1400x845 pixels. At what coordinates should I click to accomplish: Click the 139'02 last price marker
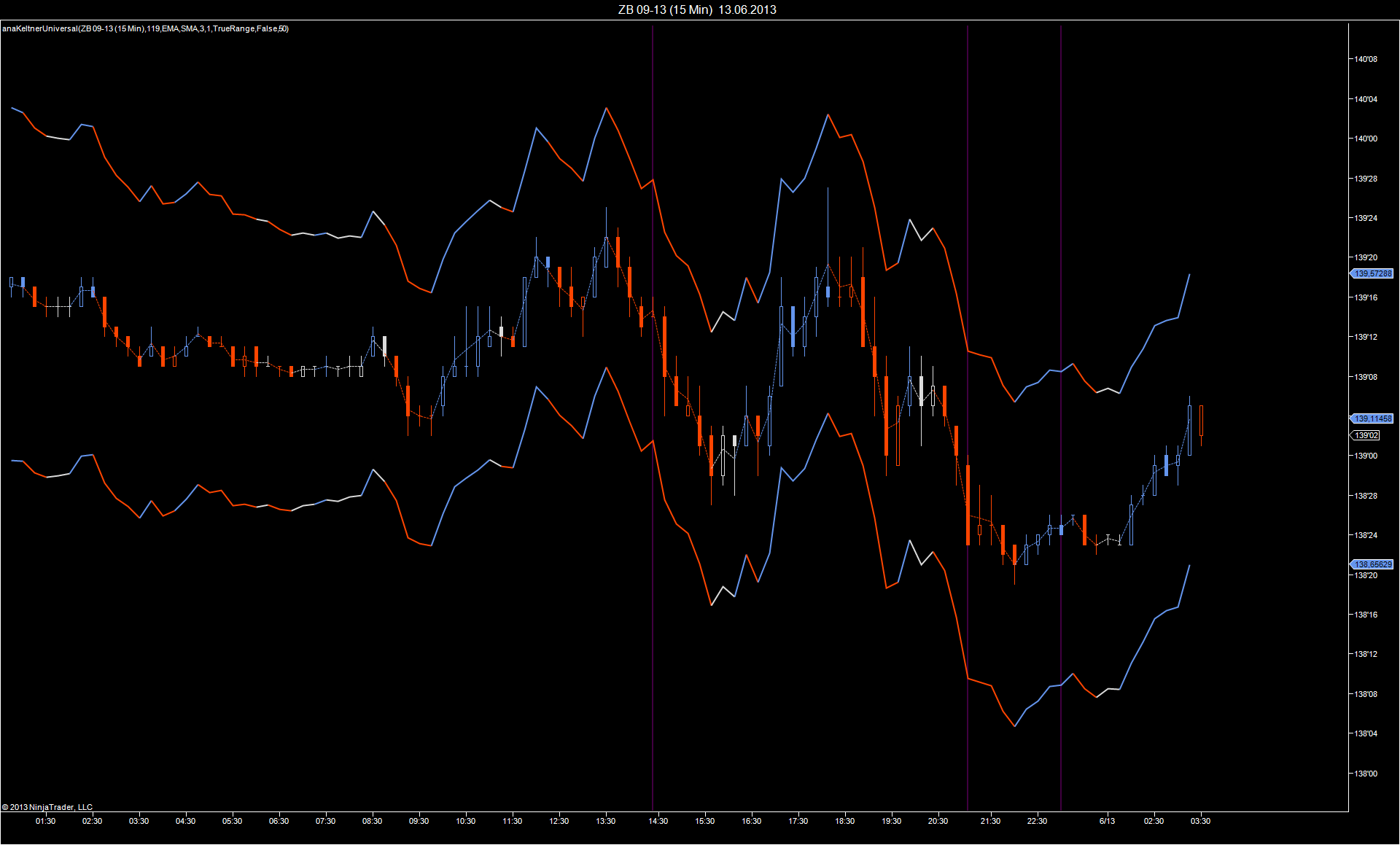click(1366, 435)
